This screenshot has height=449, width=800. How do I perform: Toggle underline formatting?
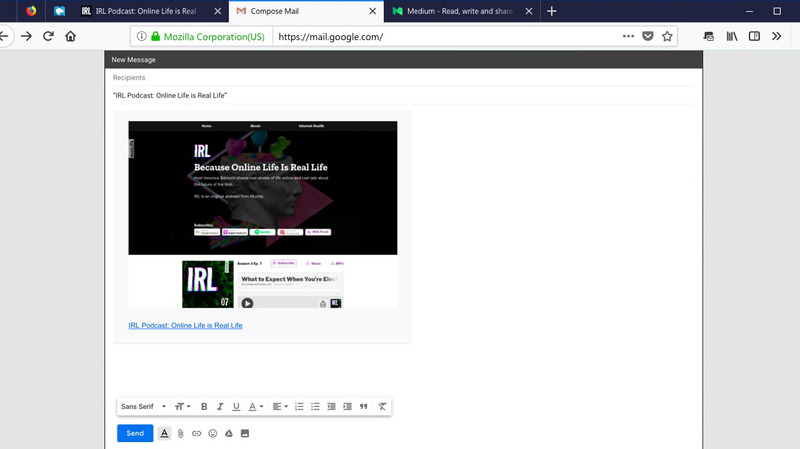[236, 406]
